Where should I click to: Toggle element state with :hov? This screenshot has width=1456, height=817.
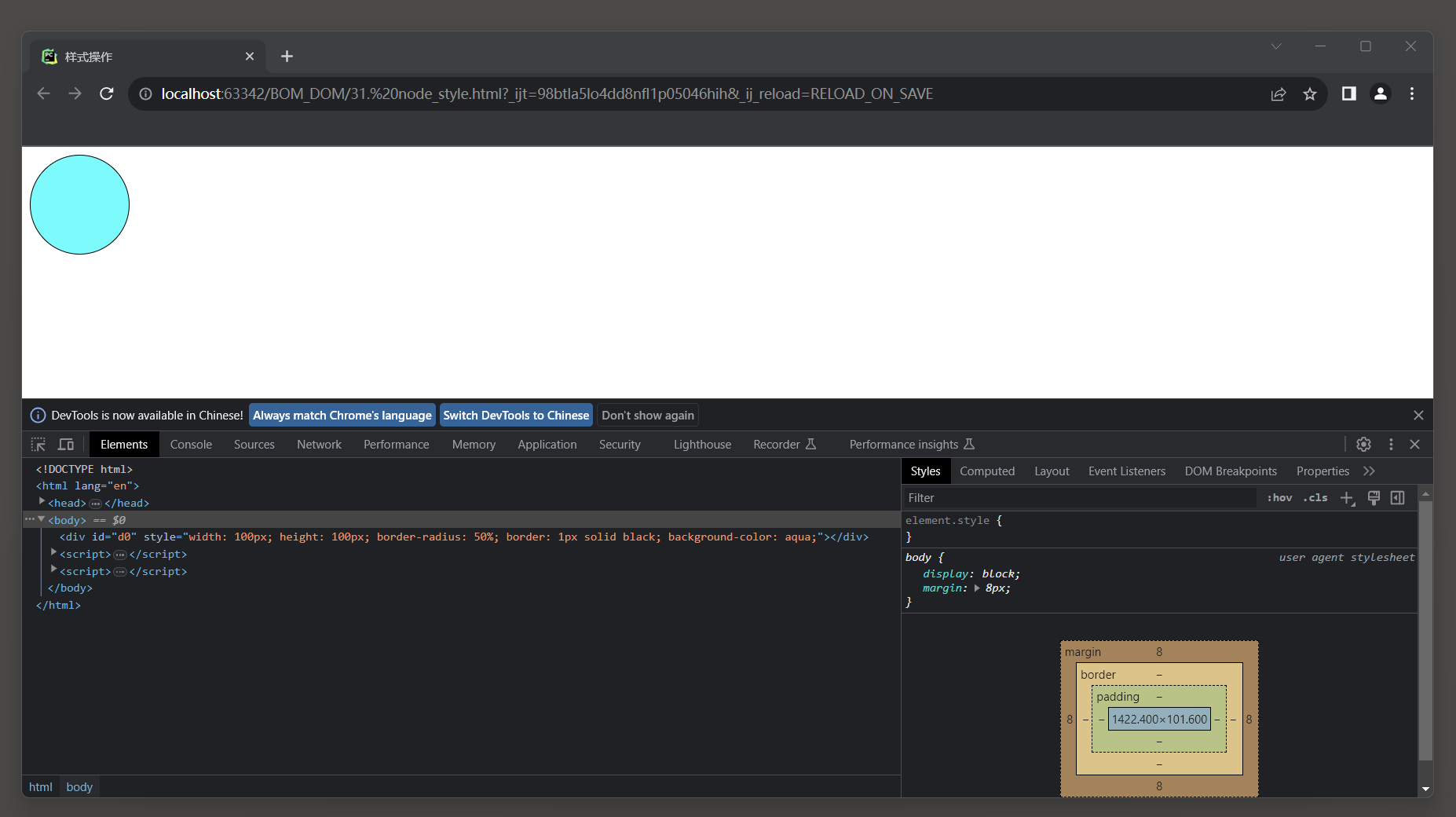pyautogui.click(x=1279, y=498)
